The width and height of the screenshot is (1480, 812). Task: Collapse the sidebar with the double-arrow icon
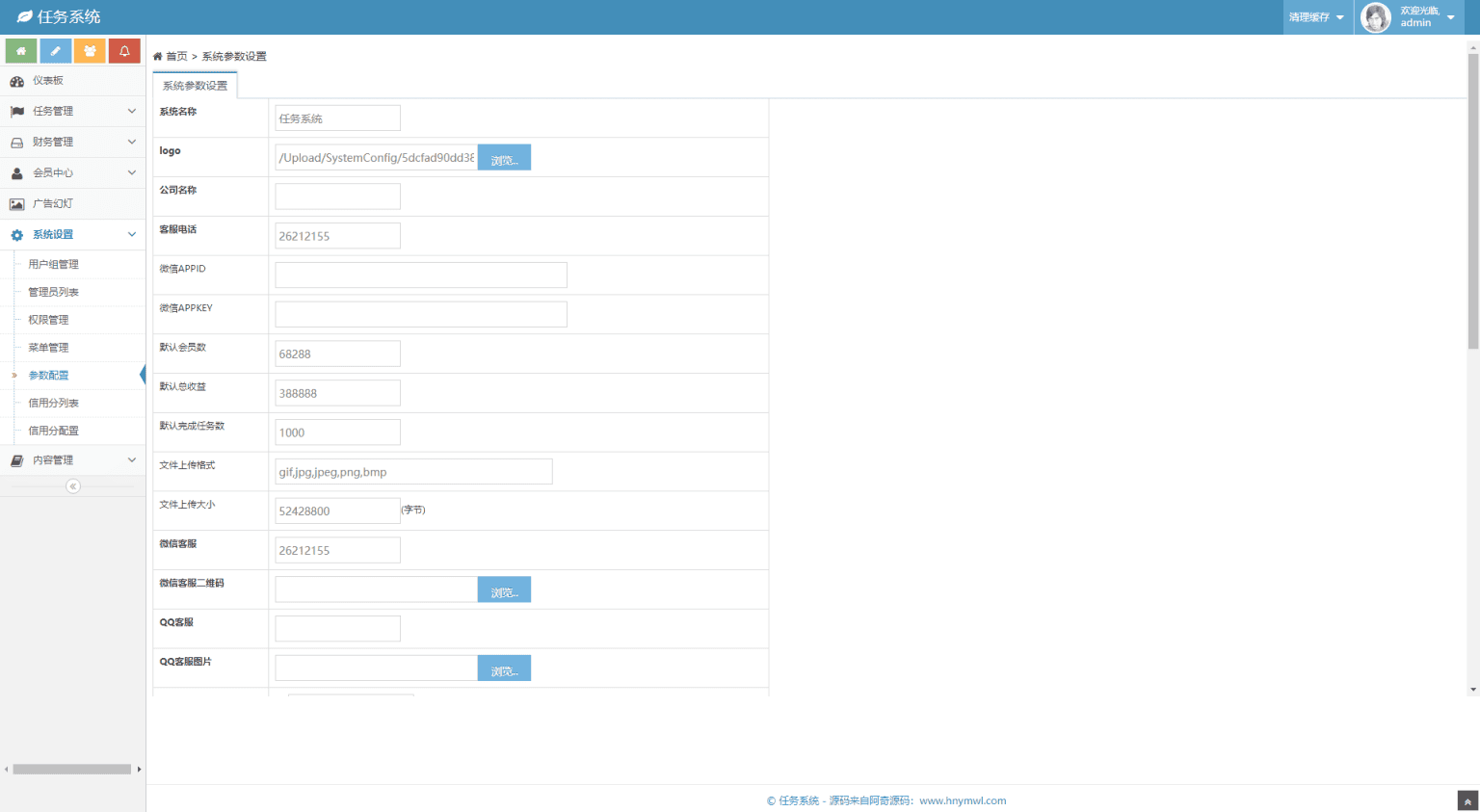point(73,486)
